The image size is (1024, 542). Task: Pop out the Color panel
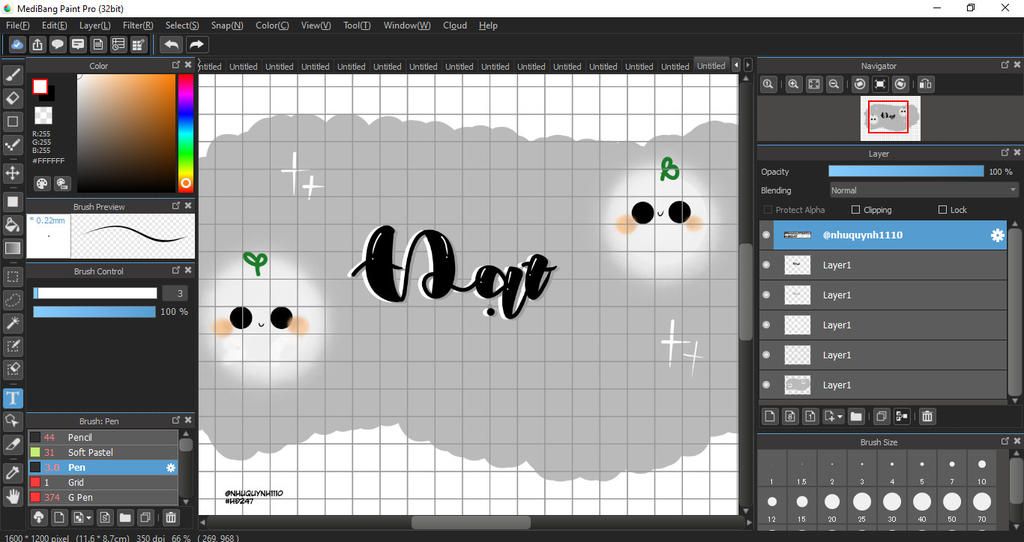click(176, 65)
